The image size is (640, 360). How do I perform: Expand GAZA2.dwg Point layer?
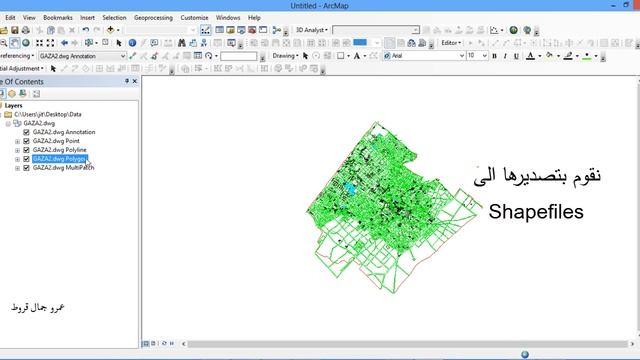pyautogui.click(x=17, y=141)
